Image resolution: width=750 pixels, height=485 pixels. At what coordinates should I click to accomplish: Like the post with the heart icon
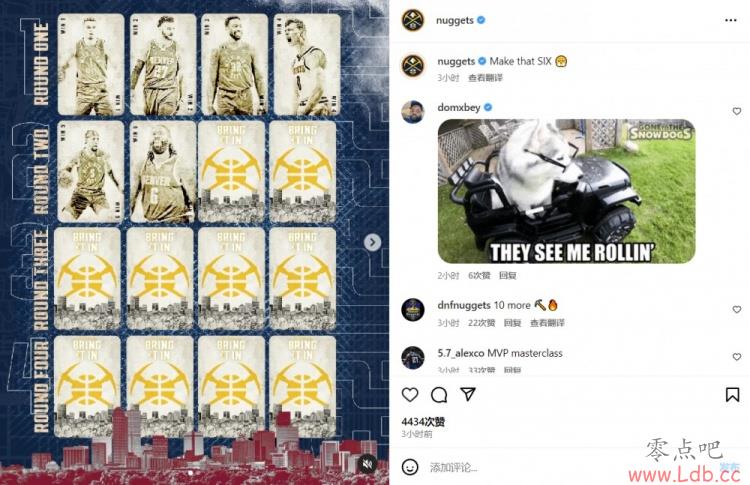pos(410,395)
